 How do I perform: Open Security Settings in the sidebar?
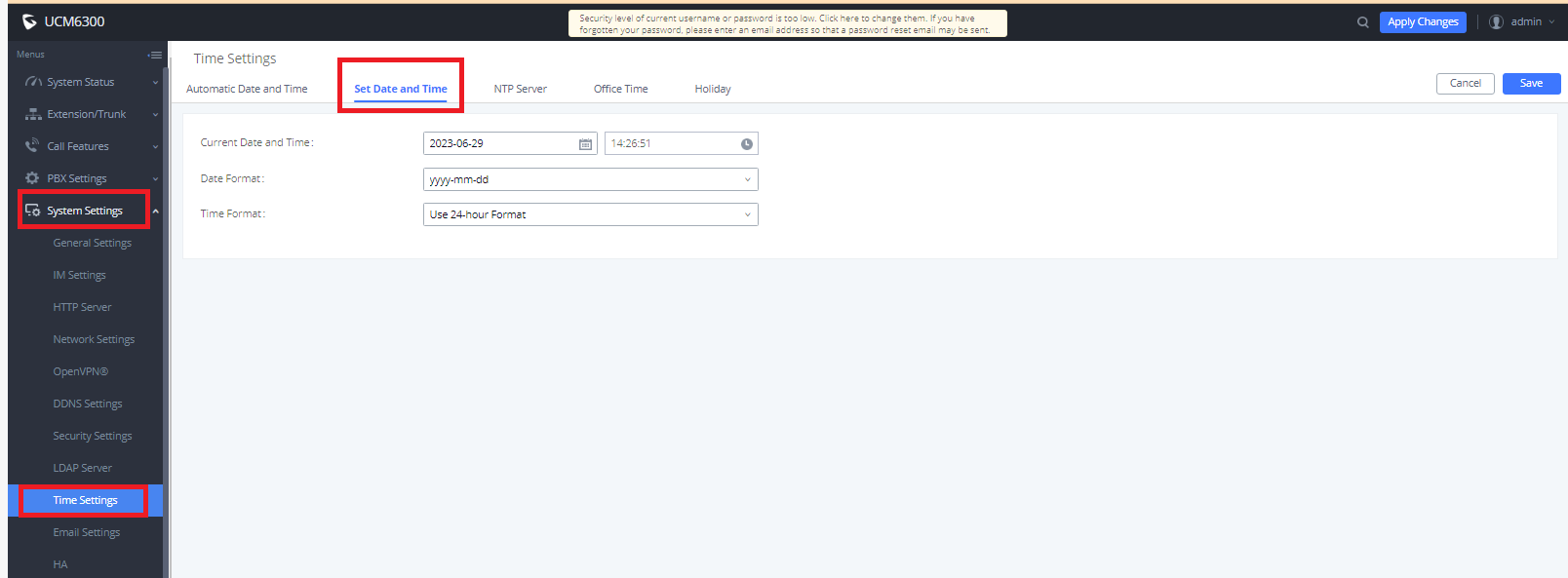pyautogui.click(x=93, y=436)
